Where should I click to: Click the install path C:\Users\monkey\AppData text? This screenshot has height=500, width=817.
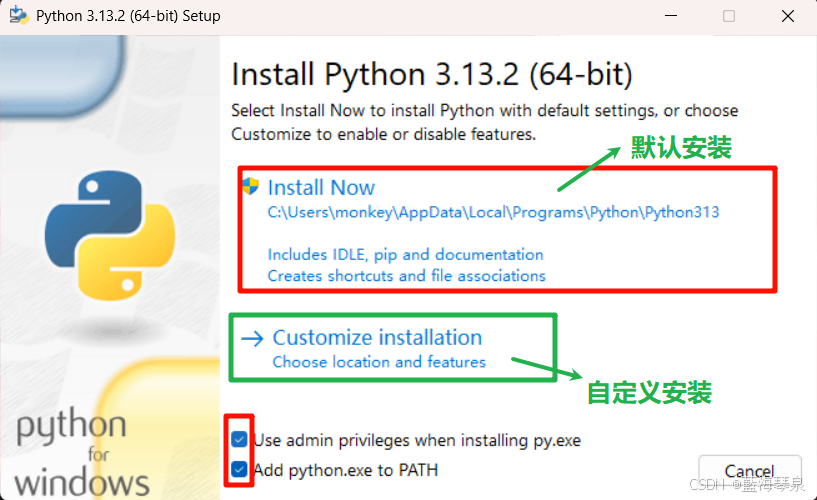(x=493, y=212)
